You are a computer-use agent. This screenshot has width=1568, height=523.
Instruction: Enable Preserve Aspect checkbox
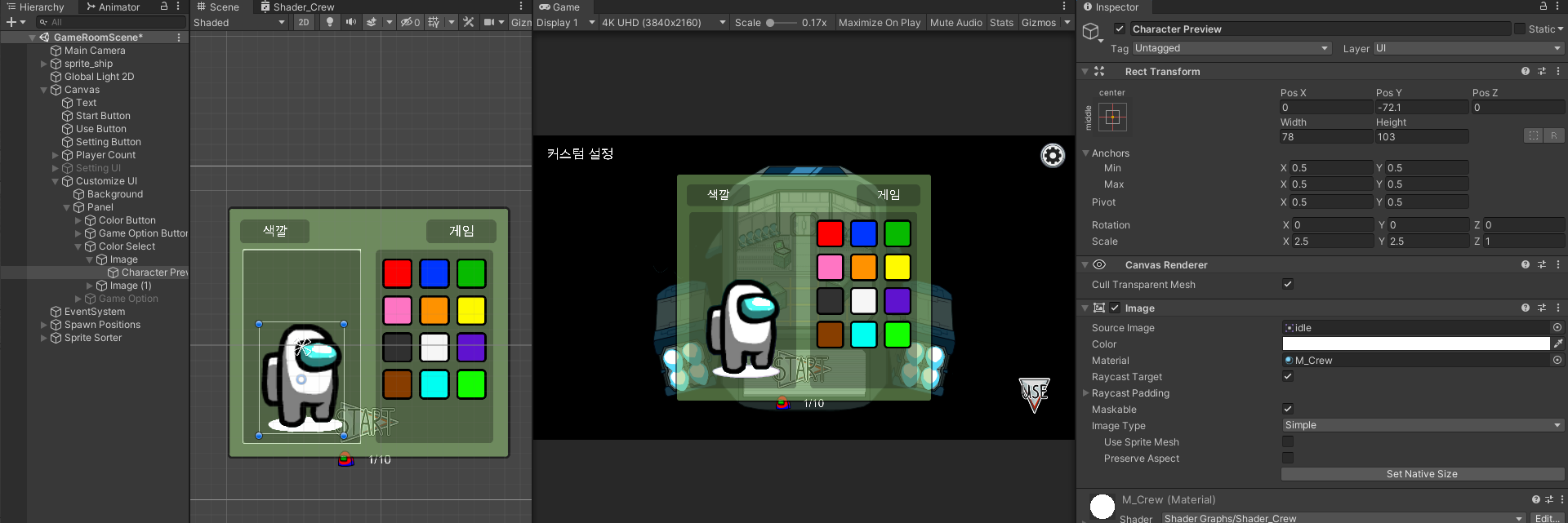tap(1288, 458)
